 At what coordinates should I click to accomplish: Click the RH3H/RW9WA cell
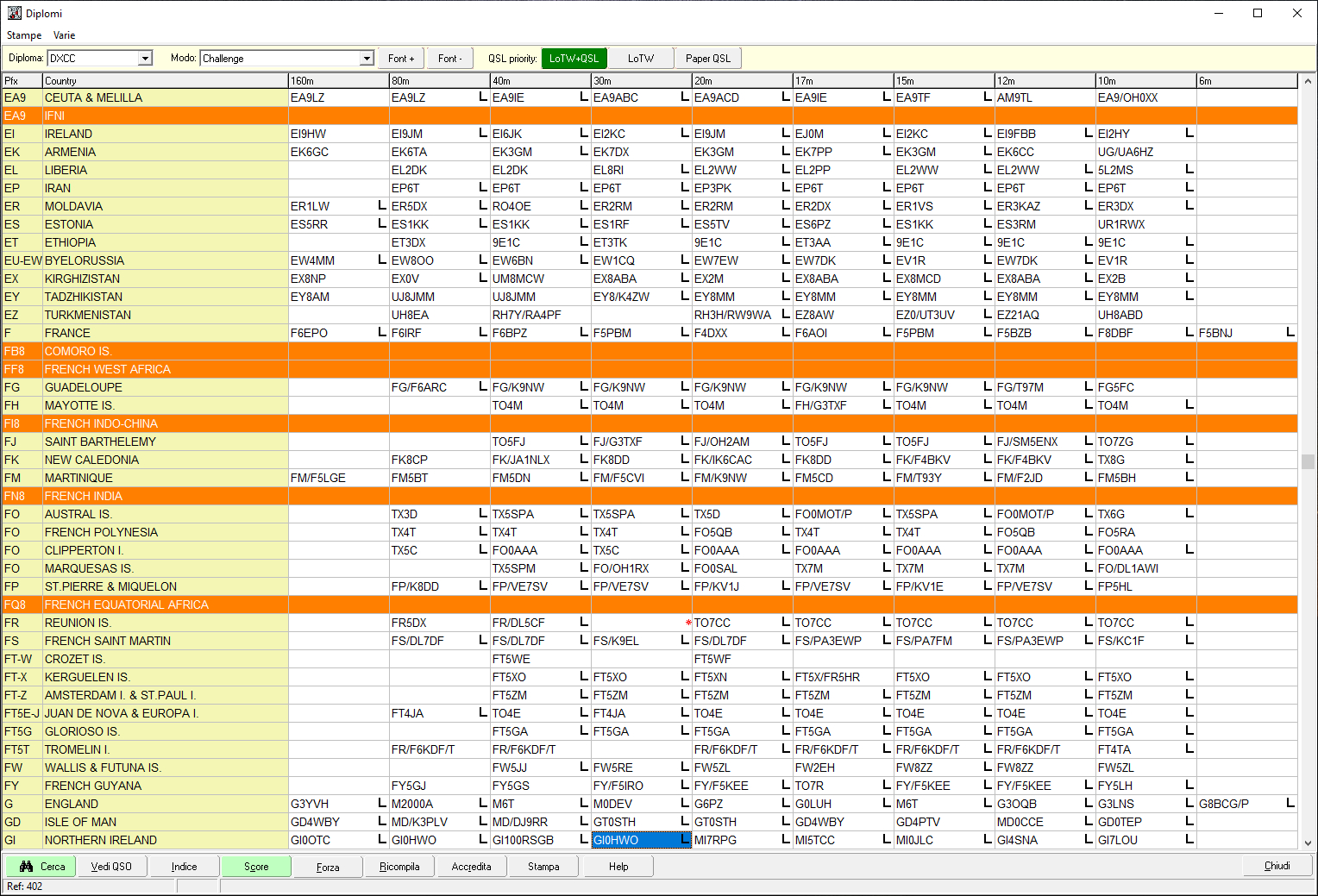coord(742,315)
